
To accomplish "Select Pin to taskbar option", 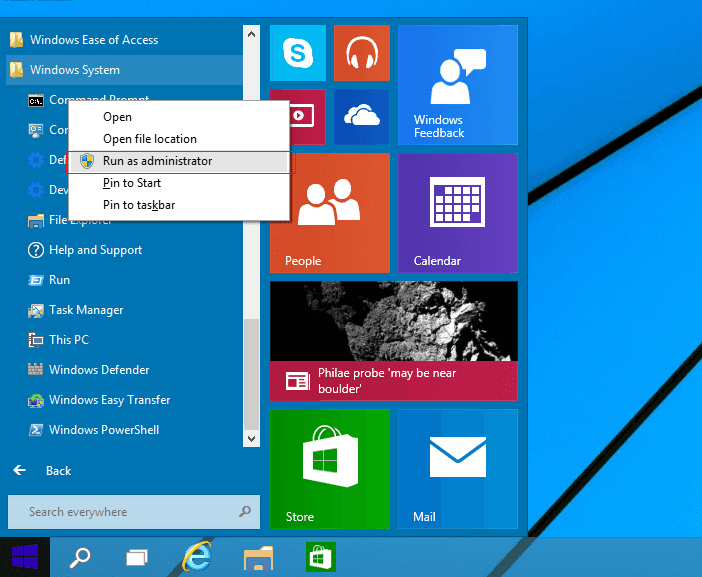I will 139,205.
